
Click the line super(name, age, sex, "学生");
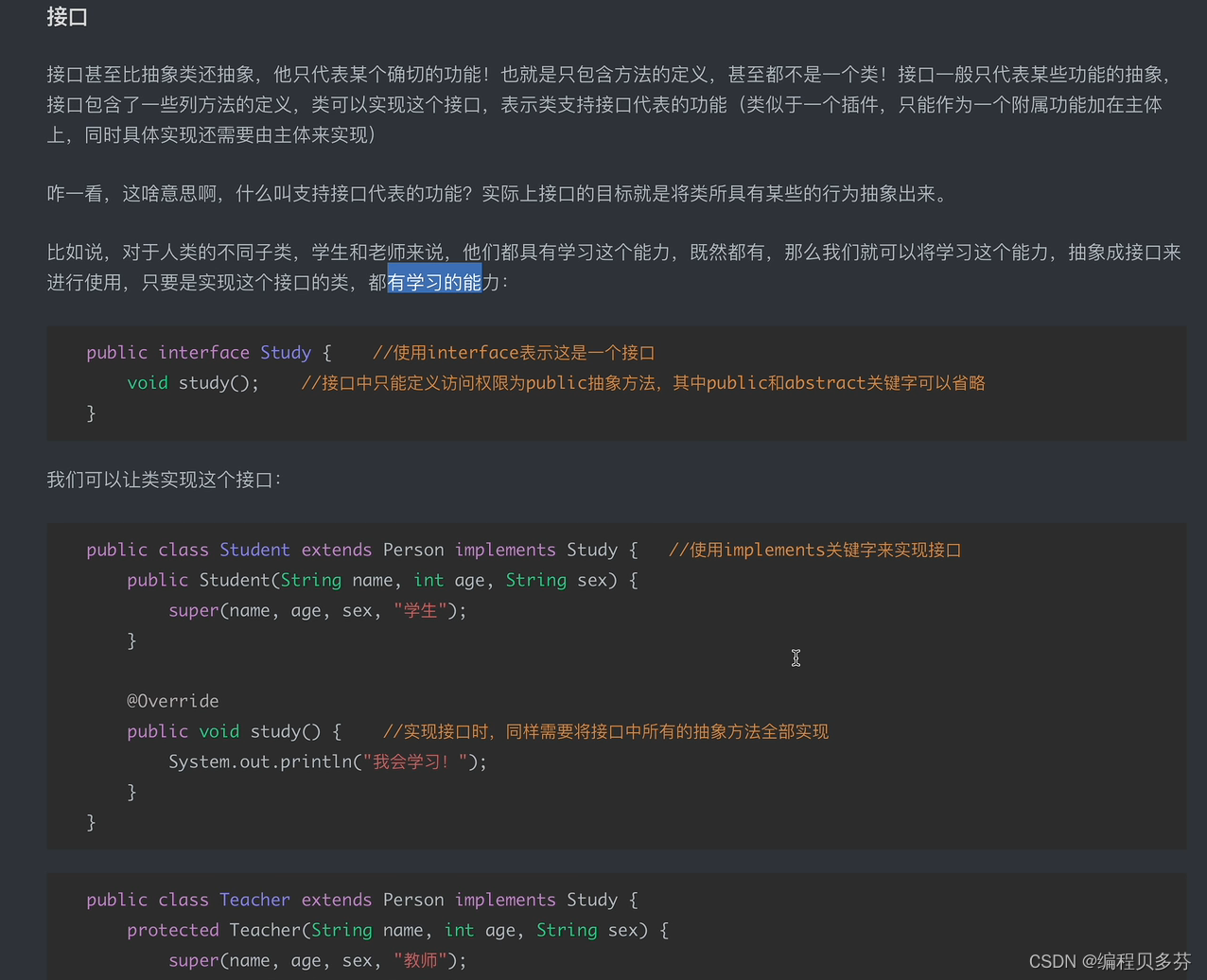(318, 611)
